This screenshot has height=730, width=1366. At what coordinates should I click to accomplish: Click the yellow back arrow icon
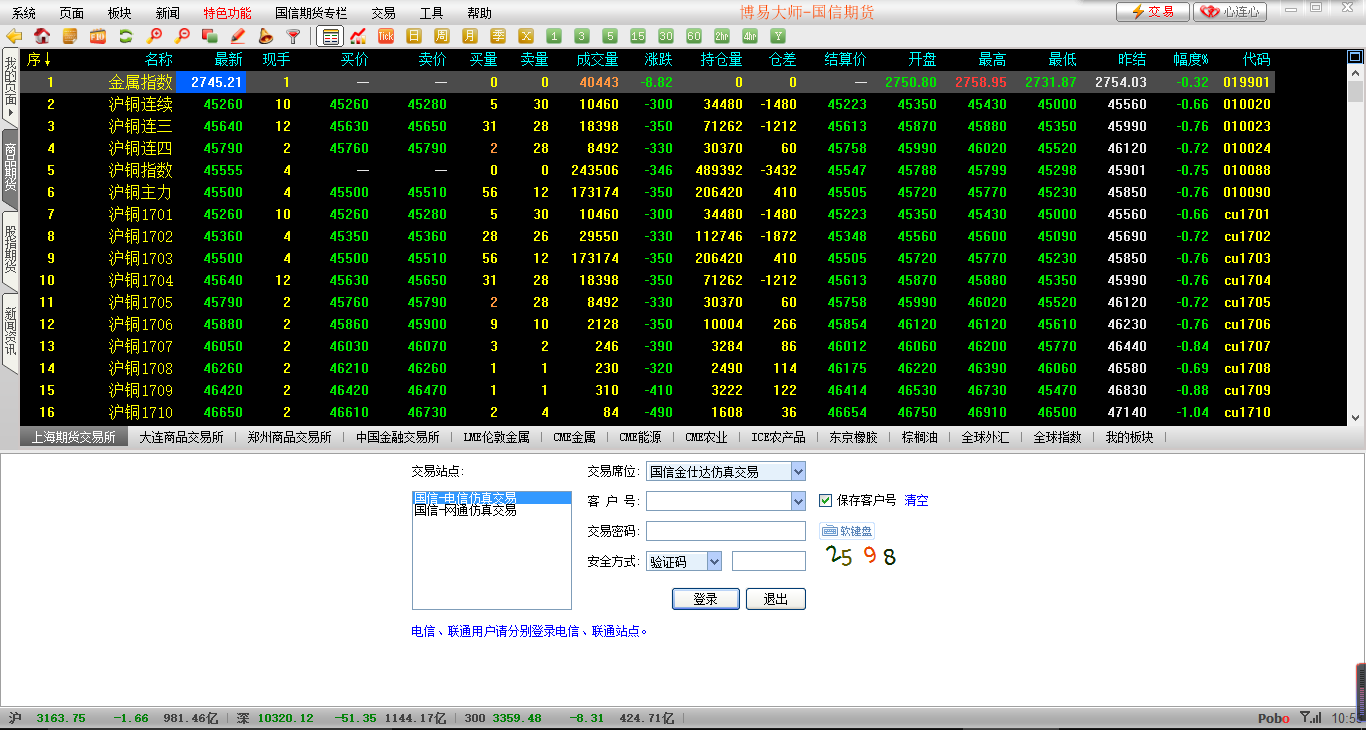click(14, 36)
